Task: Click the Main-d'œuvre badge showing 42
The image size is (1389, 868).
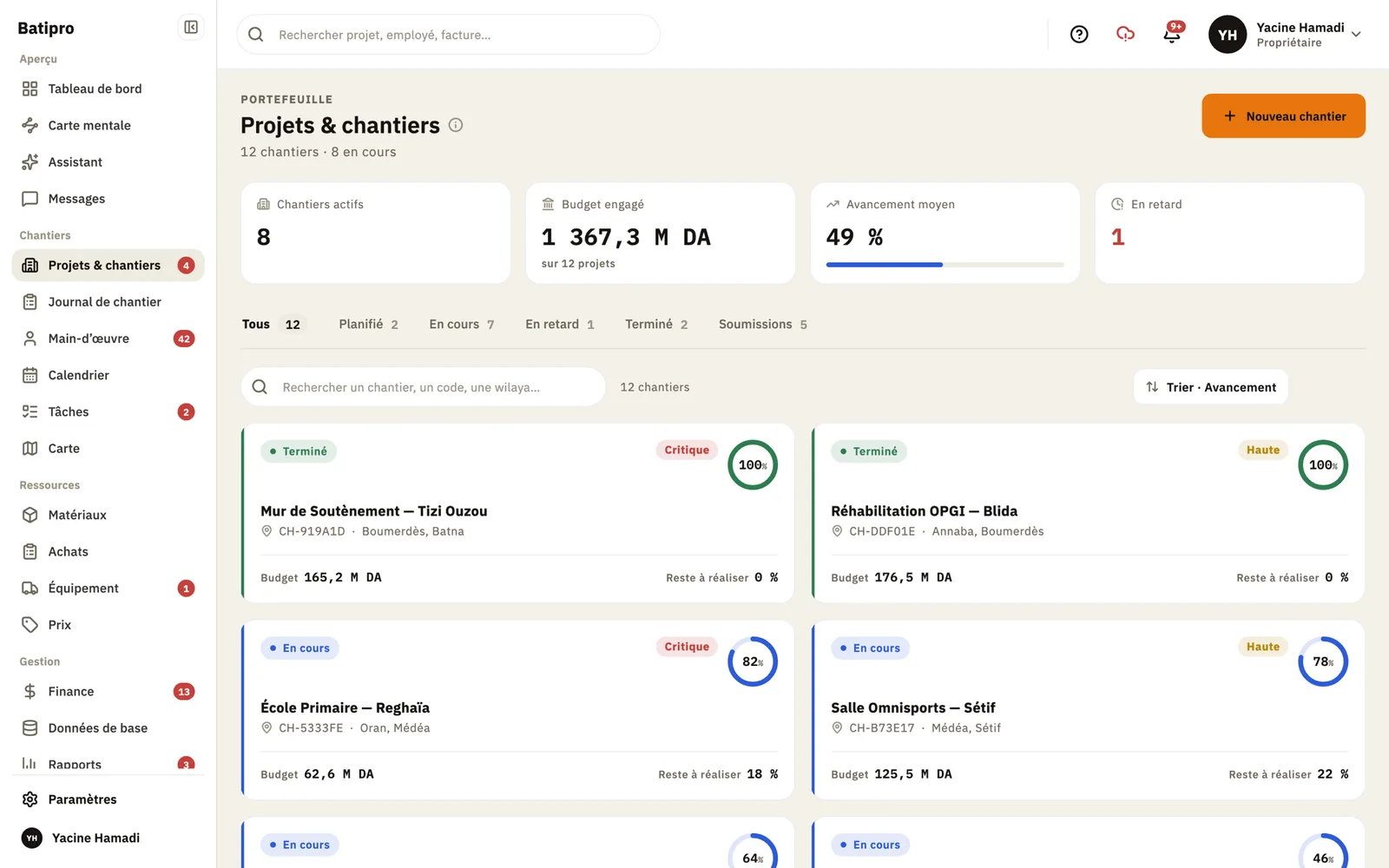Action: (x=184, y=339)
